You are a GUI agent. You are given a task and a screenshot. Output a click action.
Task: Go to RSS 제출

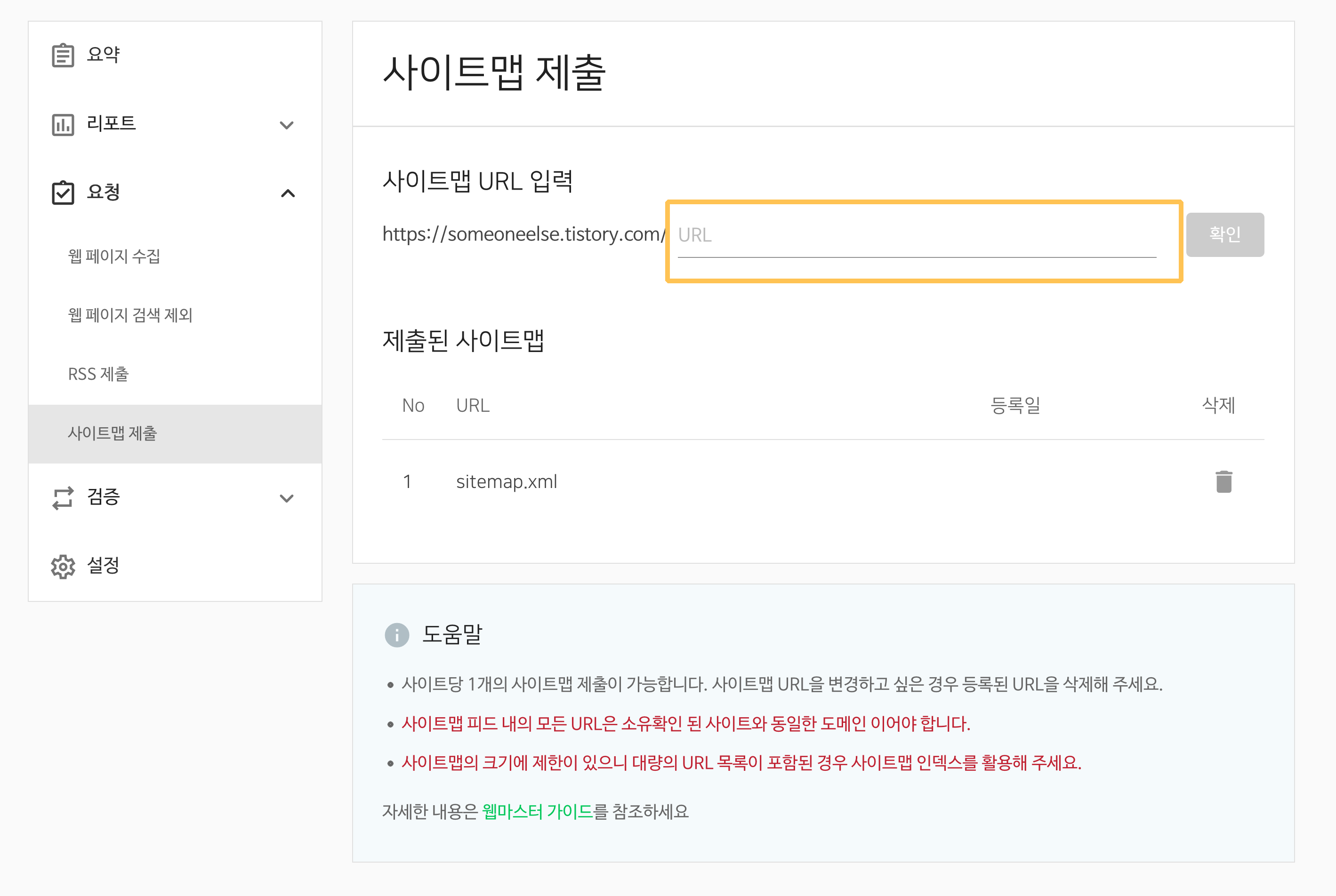click(98, 374)
